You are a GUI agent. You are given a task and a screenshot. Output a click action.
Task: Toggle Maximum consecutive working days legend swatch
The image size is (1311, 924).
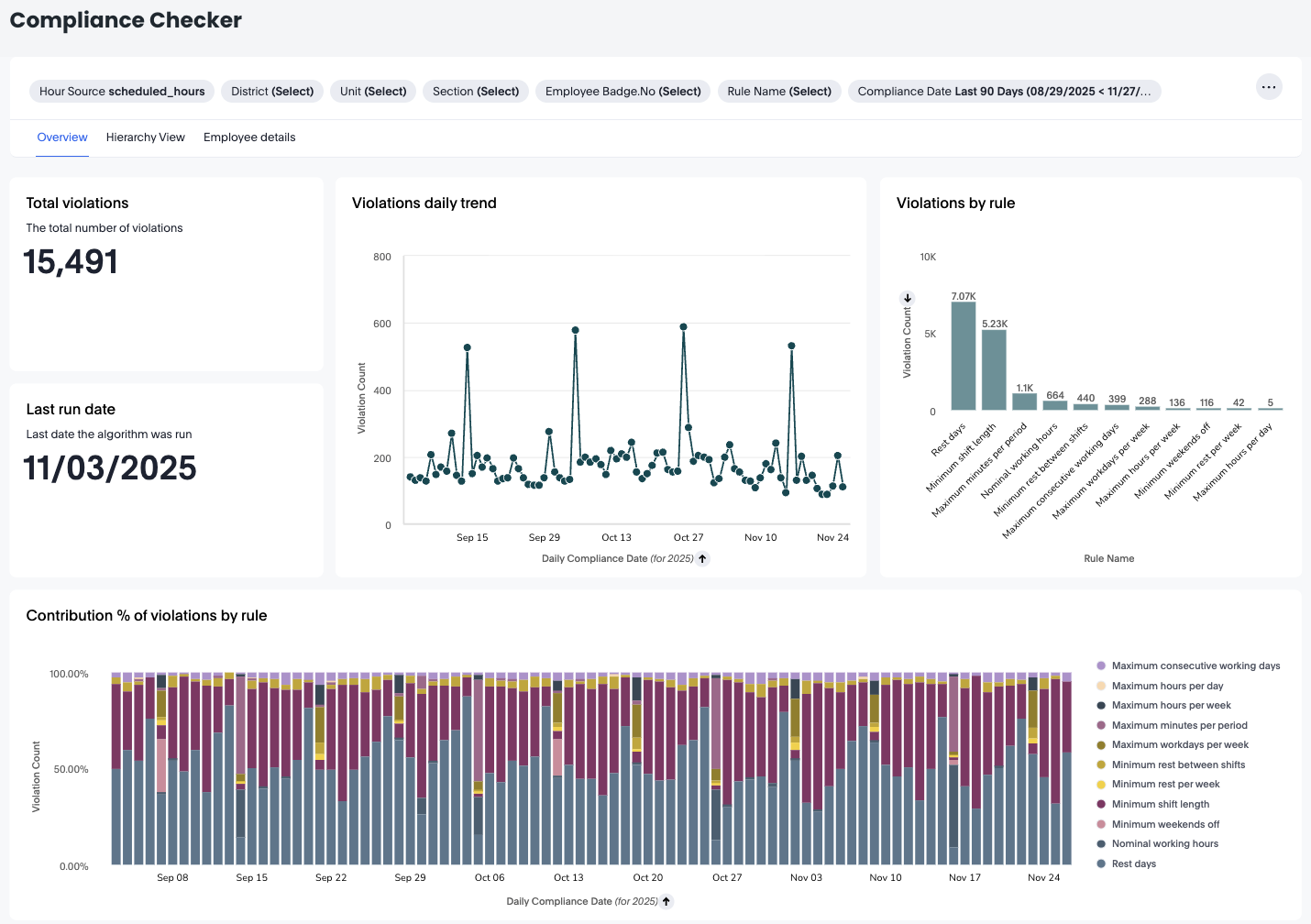(x=1101, y=665)
